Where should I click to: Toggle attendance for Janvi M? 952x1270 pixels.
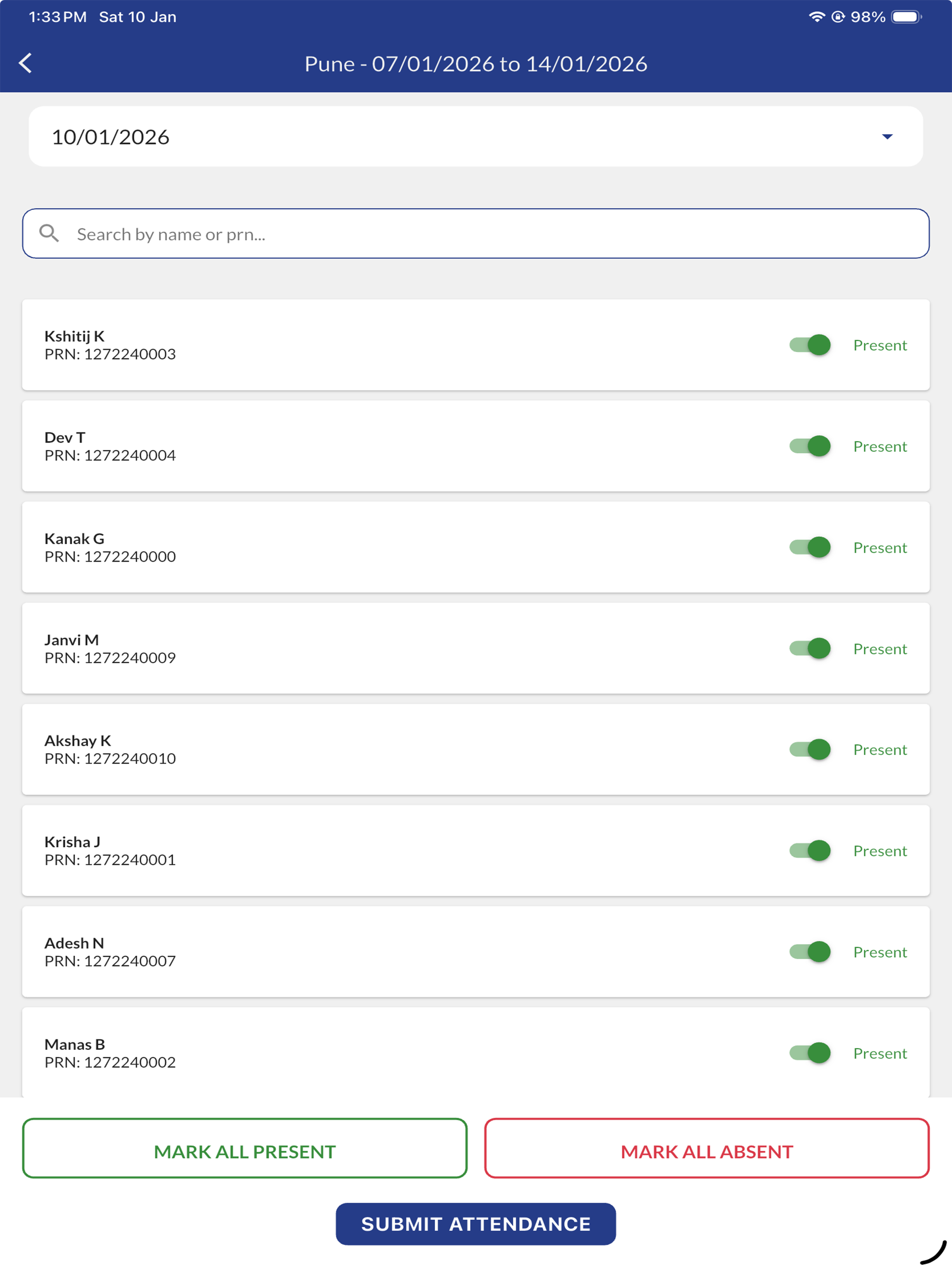(x=809, y=648)
